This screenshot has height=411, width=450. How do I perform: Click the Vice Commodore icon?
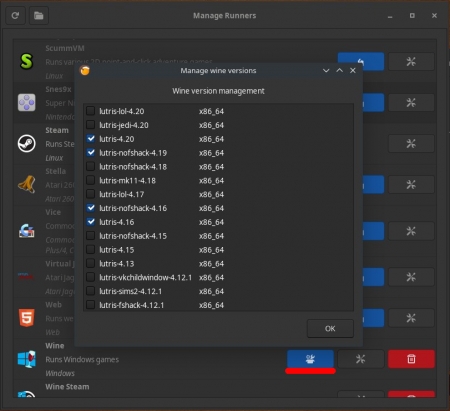[x=26, y=231]
